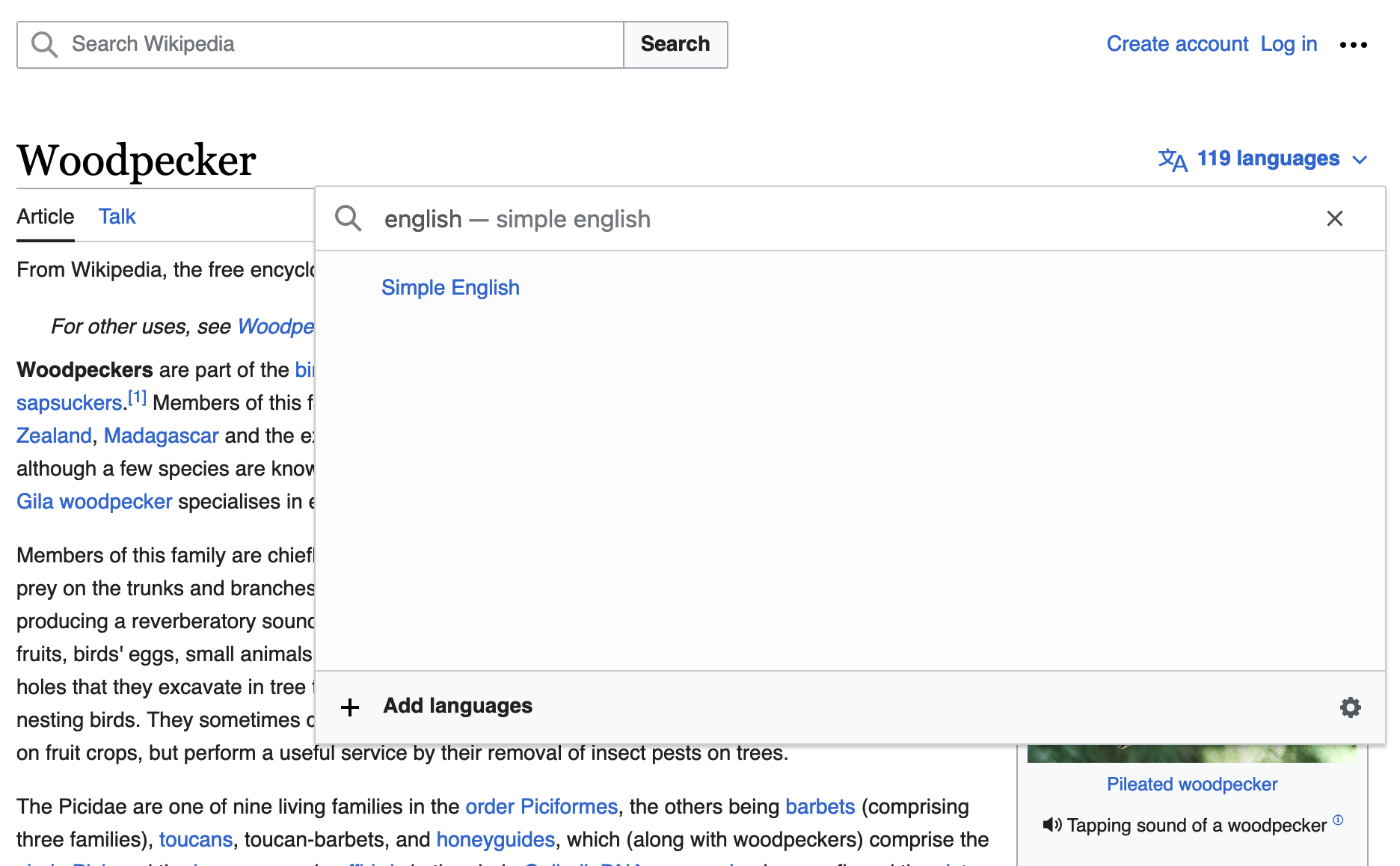Open the Gila woodpecker link

pos(94,502)
